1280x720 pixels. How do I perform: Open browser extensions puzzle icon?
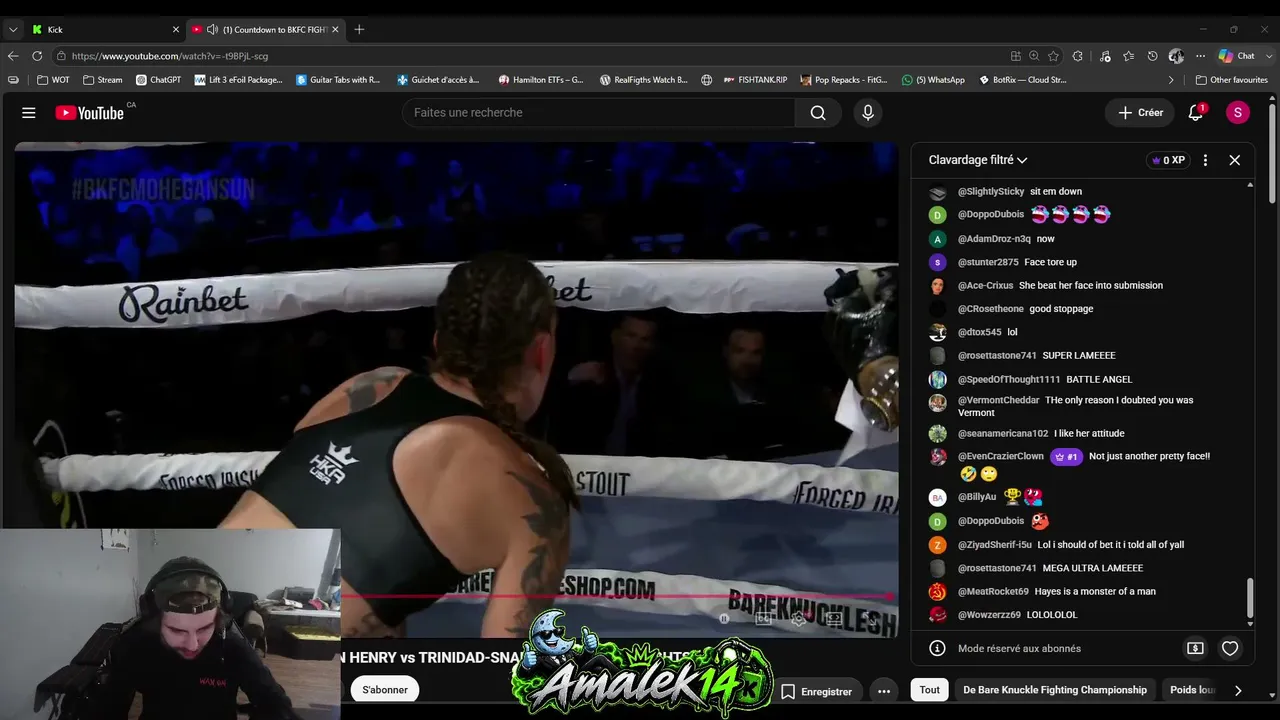1077,56
